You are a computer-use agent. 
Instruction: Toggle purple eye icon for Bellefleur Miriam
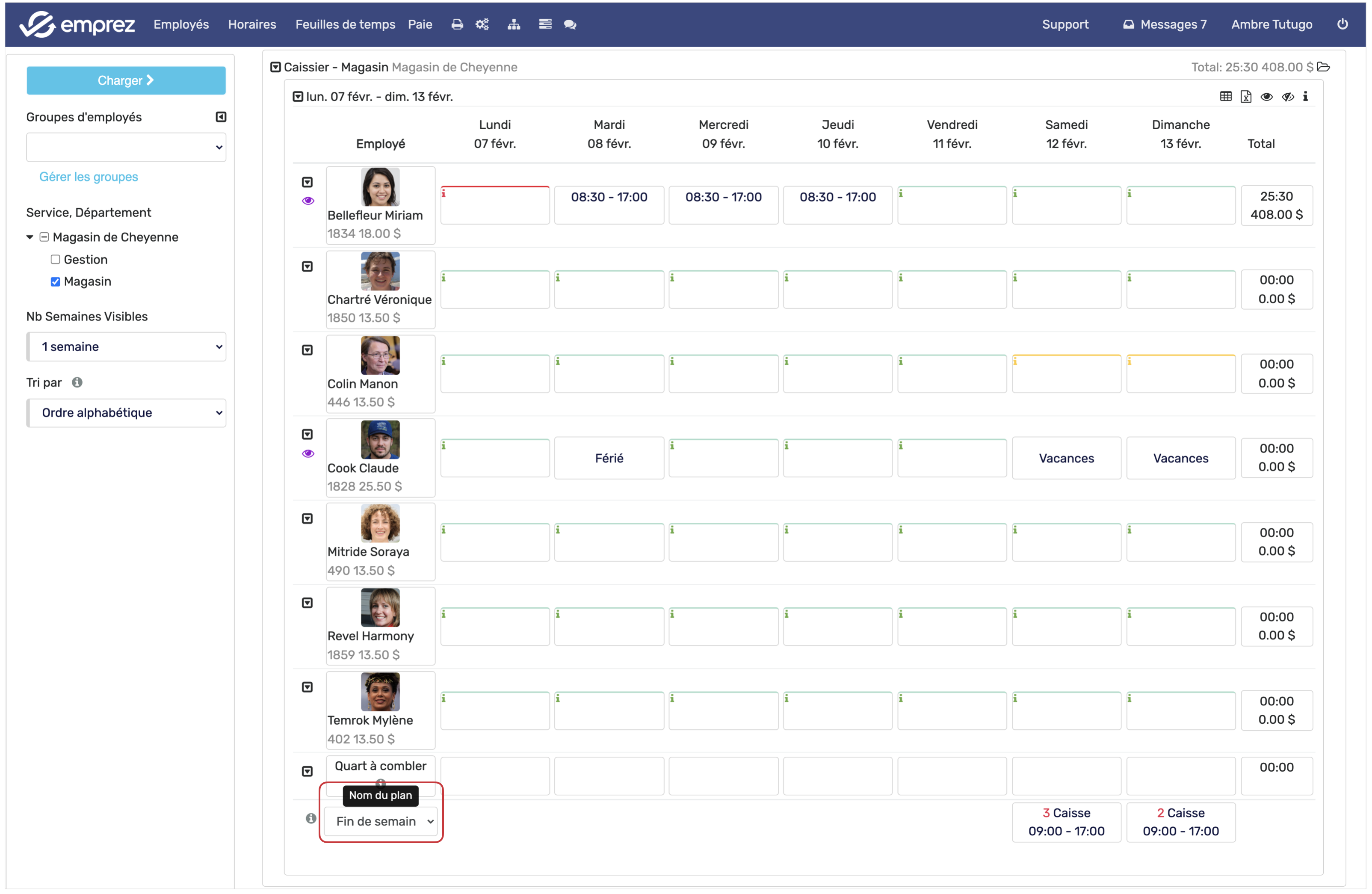(x=308, y=201)
